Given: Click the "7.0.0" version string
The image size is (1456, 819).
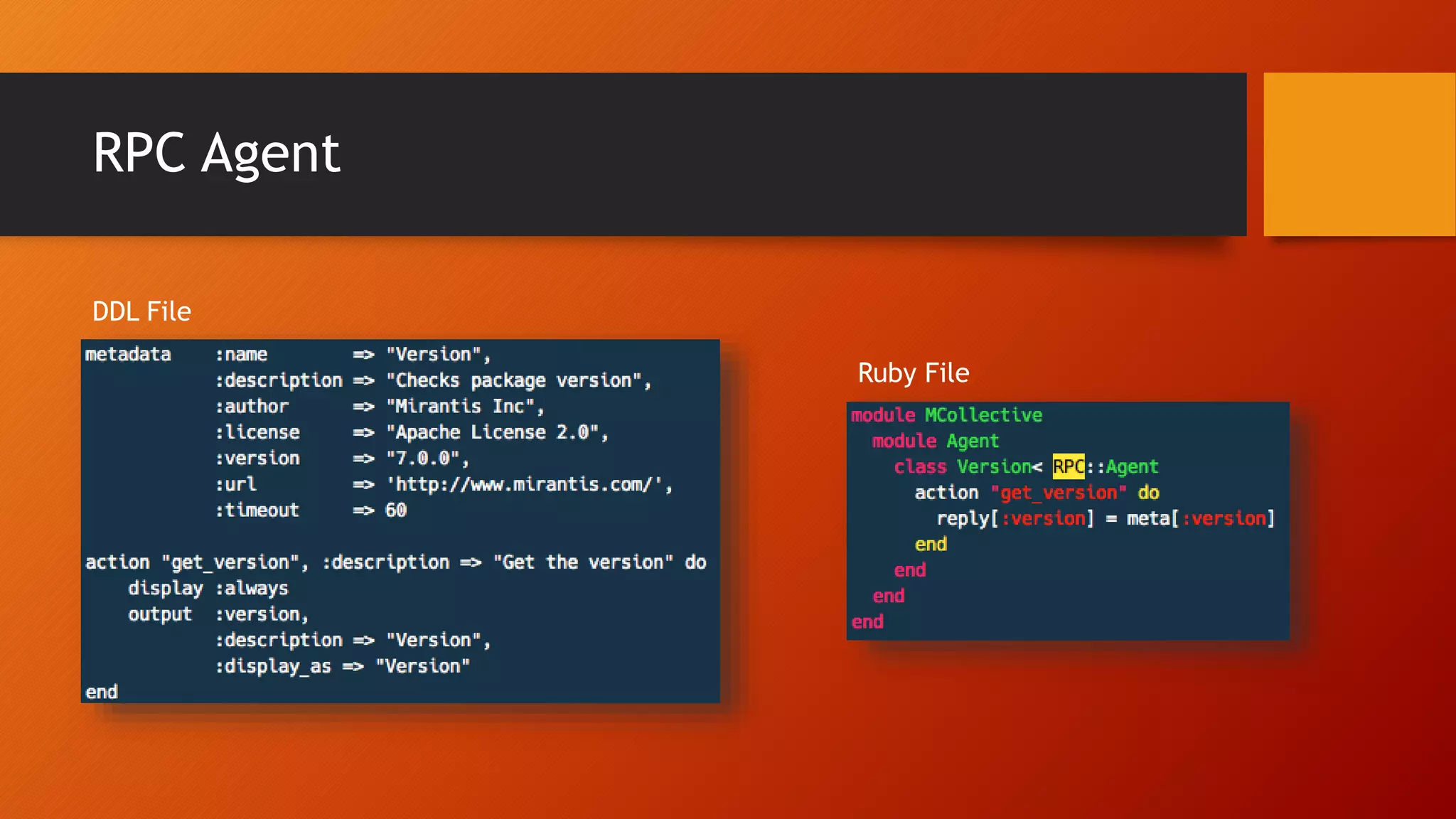Looking at the screenshot, I should (422, 459).
